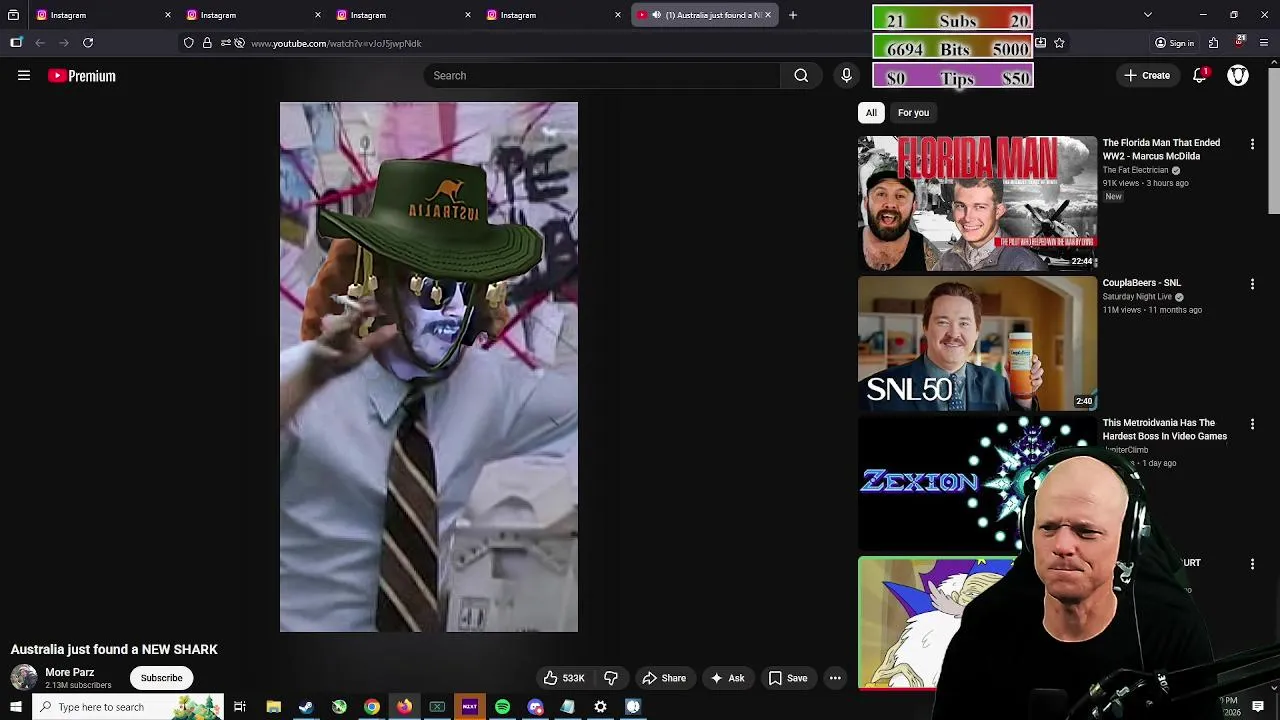The height and width of the screenshot is (720, 1280).
Task: Open the notifications bell
Action: 1199,75
